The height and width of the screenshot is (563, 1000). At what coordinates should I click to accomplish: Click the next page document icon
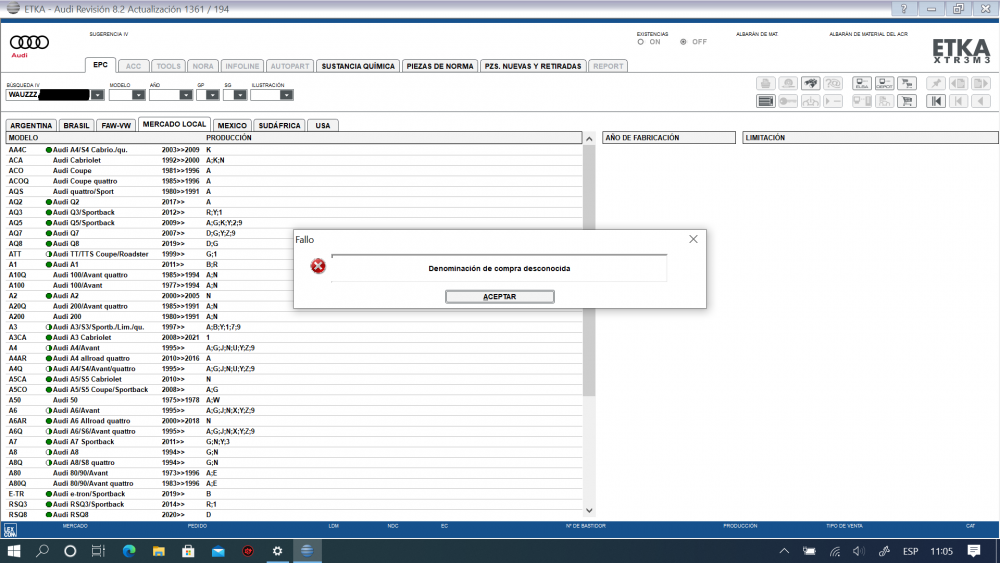981,84
